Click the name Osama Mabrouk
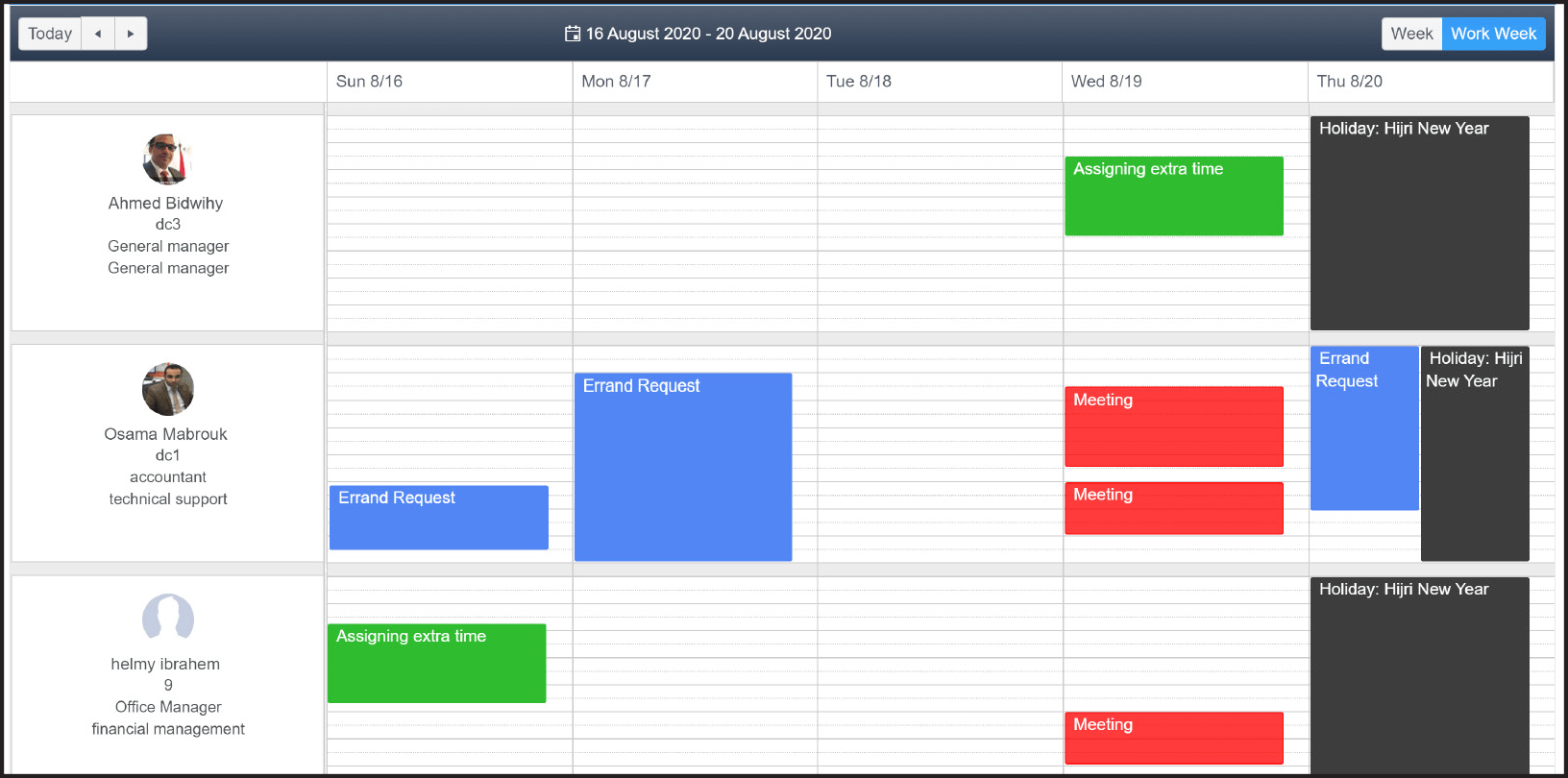The width and height of the screenshot is (1568, 778). click(165, 433)
